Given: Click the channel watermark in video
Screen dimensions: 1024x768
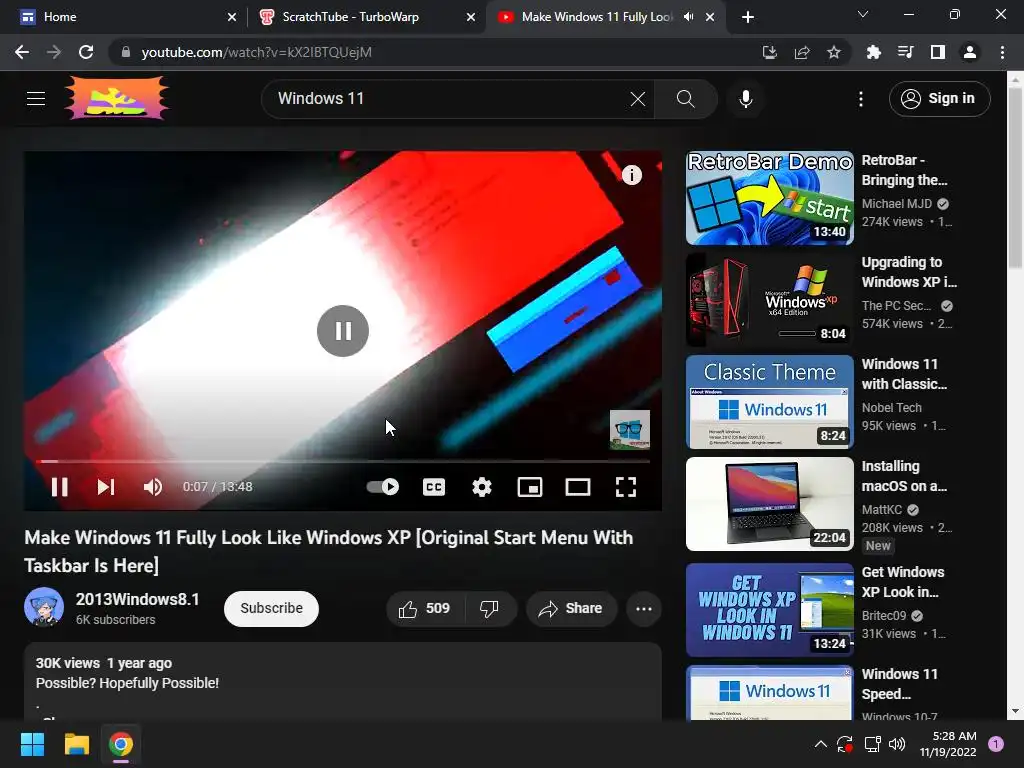Looking at the screenshot, I should click(x=630, y=430).
